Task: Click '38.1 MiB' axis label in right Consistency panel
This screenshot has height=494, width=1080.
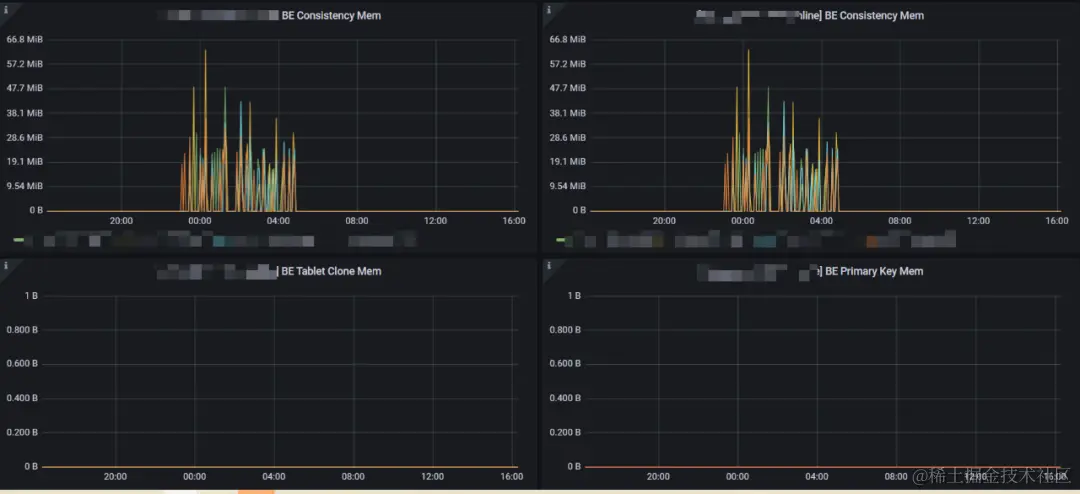Action: click(568, 113)
